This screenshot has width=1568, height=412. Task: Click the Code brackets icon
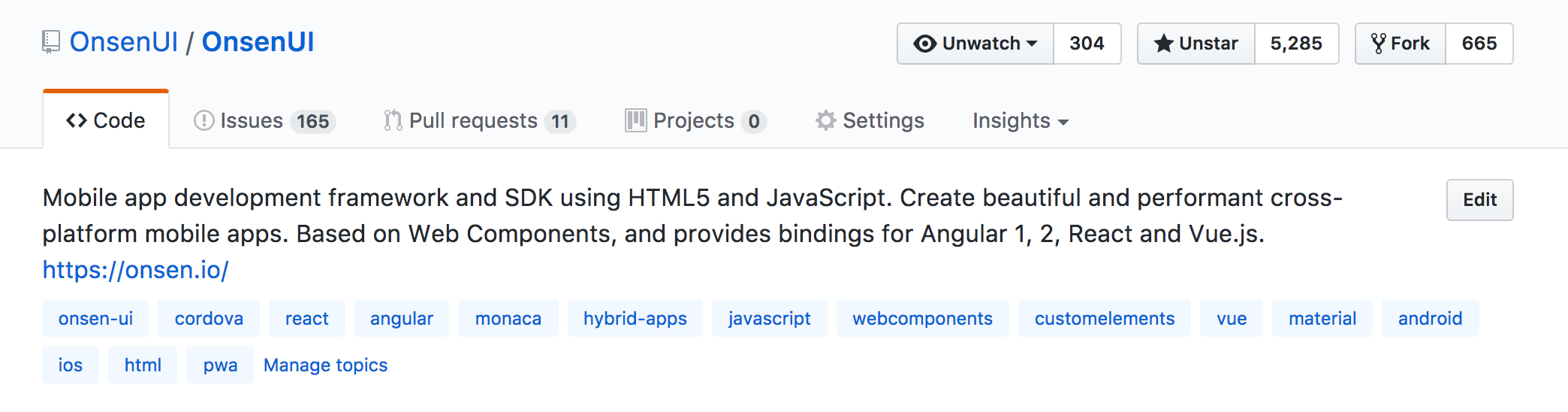pyautogui.click(x=77, y=120)
